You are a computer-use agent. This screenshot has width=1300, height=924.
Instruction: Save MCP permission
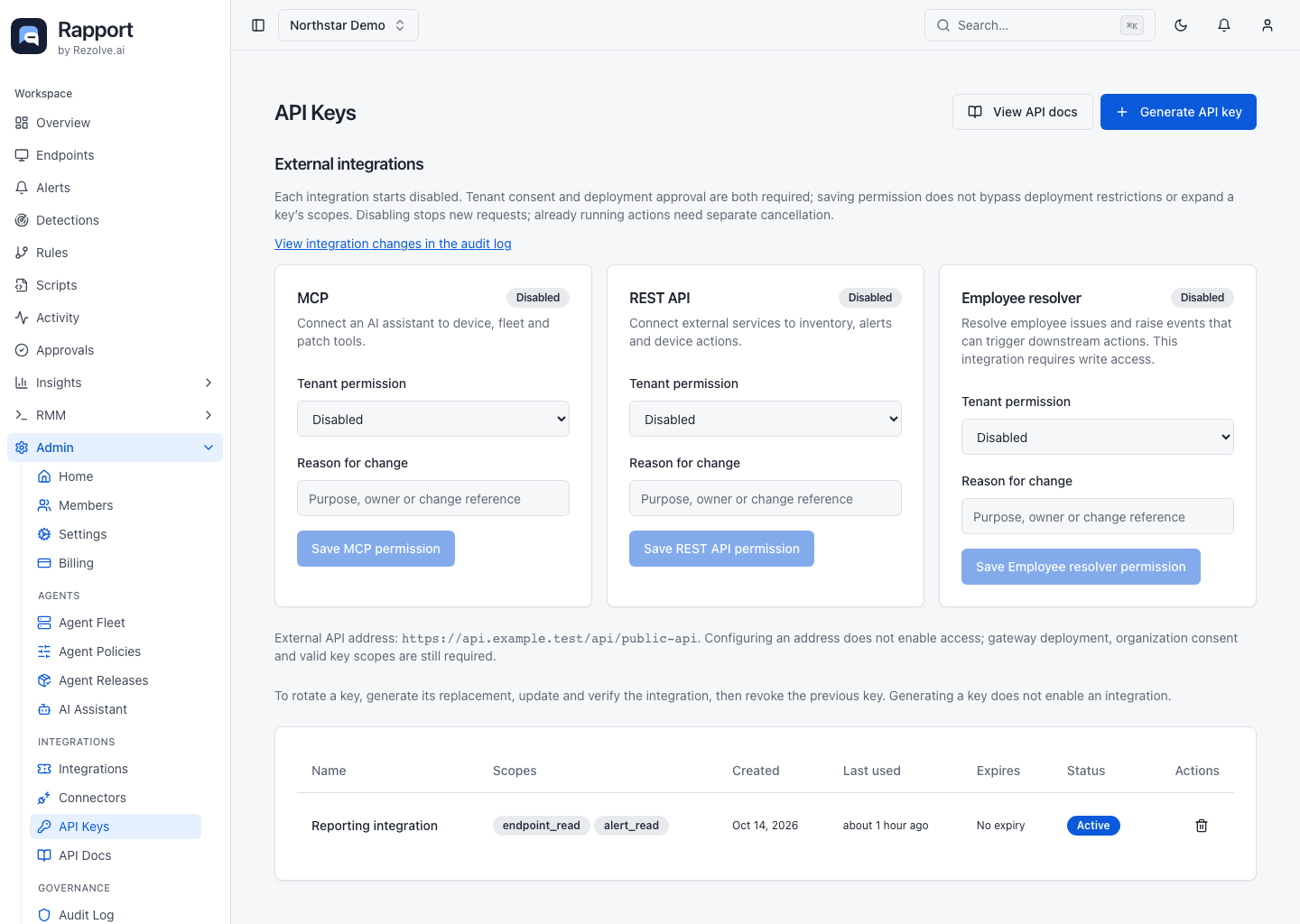point(376,549)
